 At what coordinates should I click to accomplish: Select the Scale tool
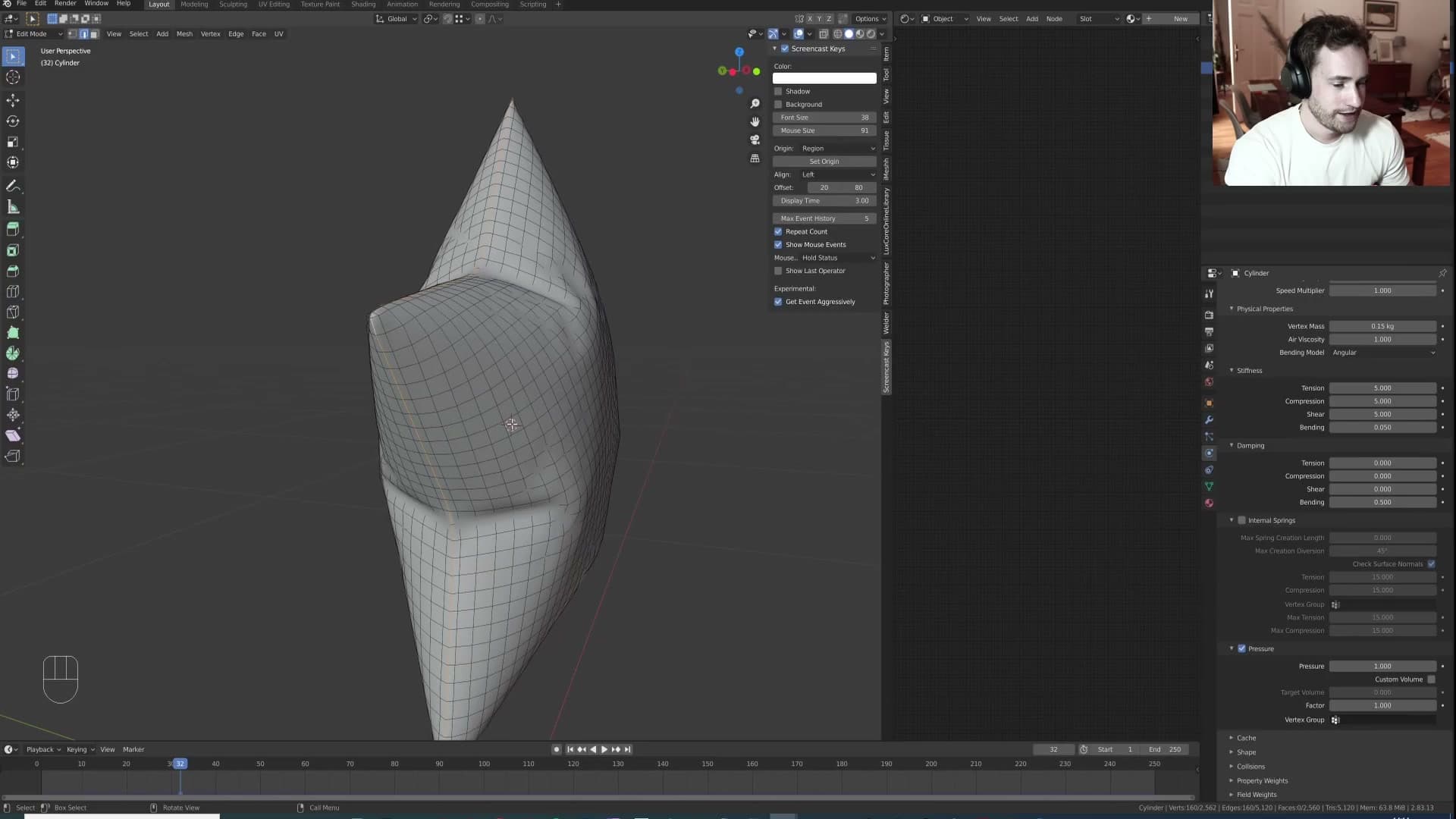13,142
